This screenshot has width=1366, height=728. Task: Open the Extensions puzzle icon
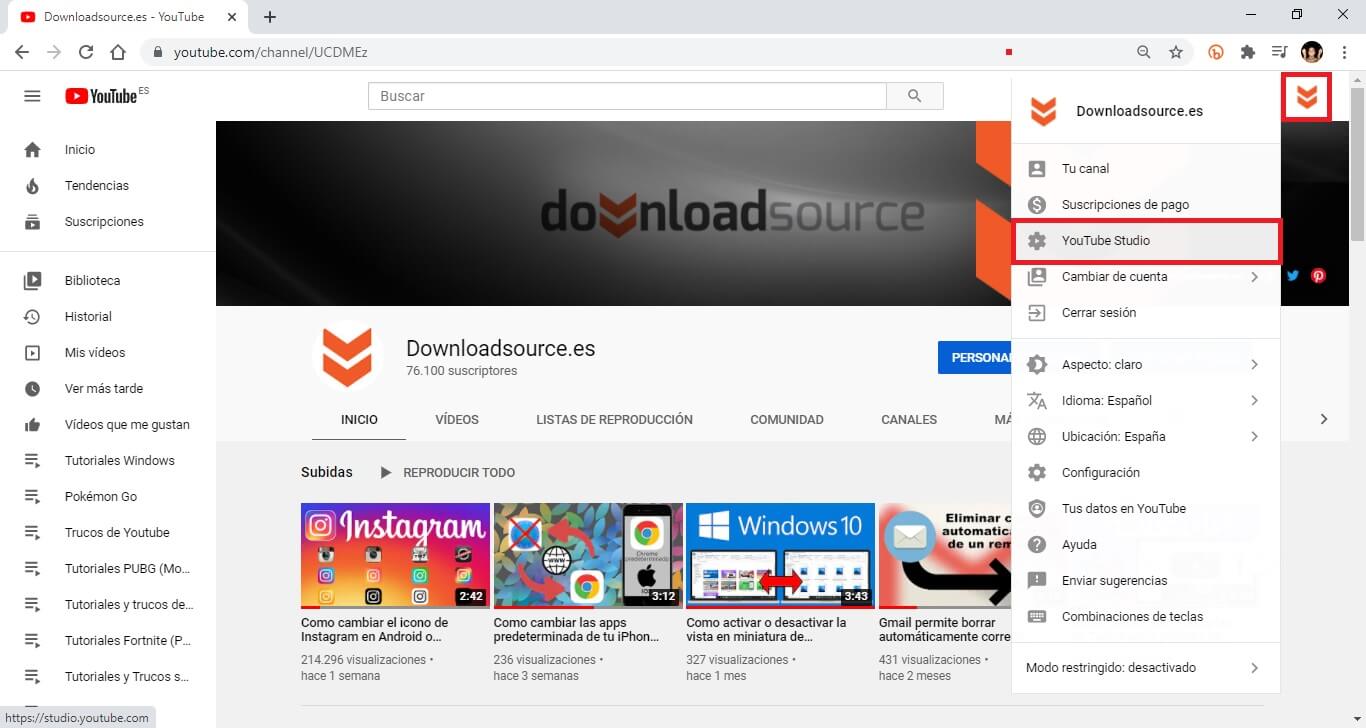(1248, 52)
